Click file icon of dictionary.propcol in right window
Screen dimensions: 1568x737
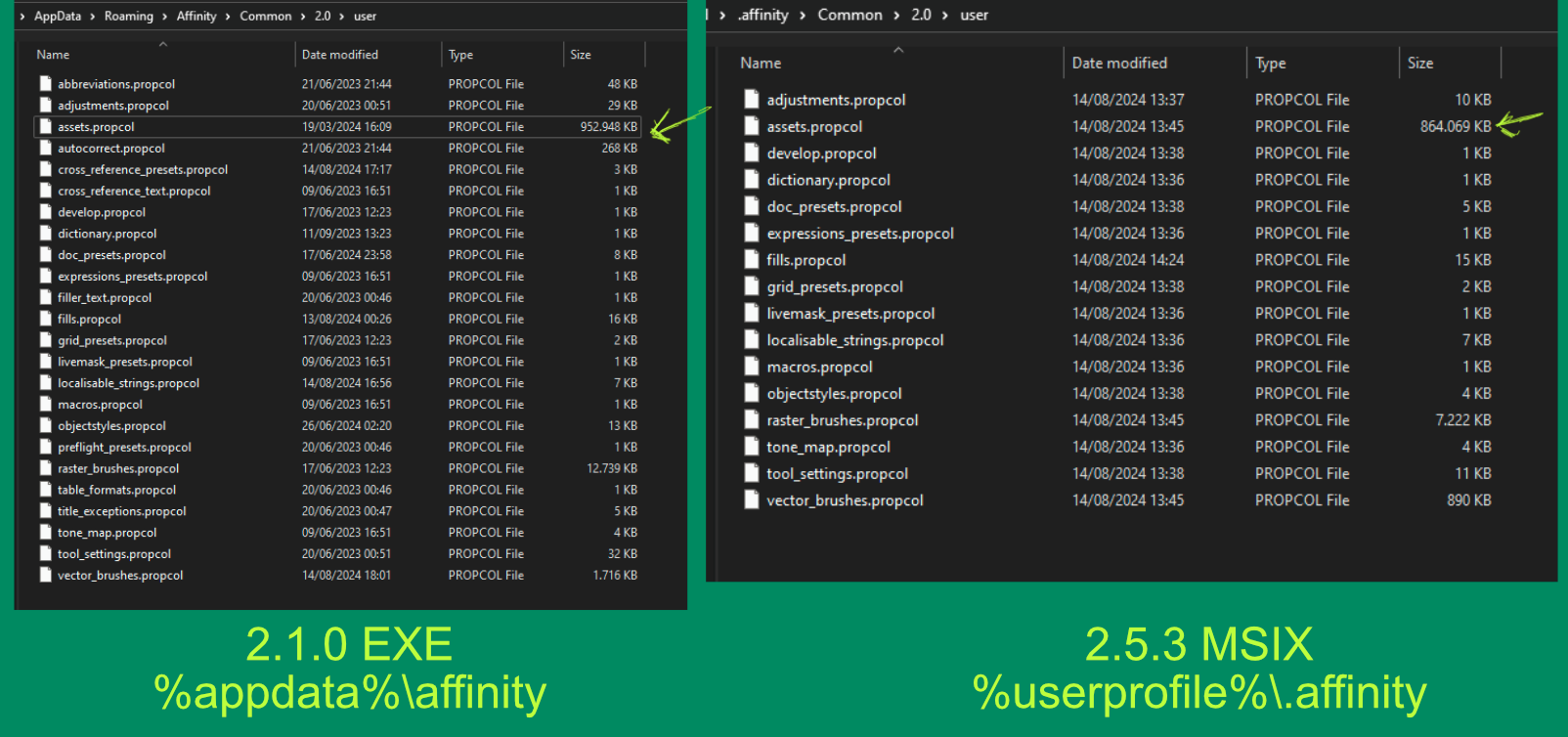[751, 180]
